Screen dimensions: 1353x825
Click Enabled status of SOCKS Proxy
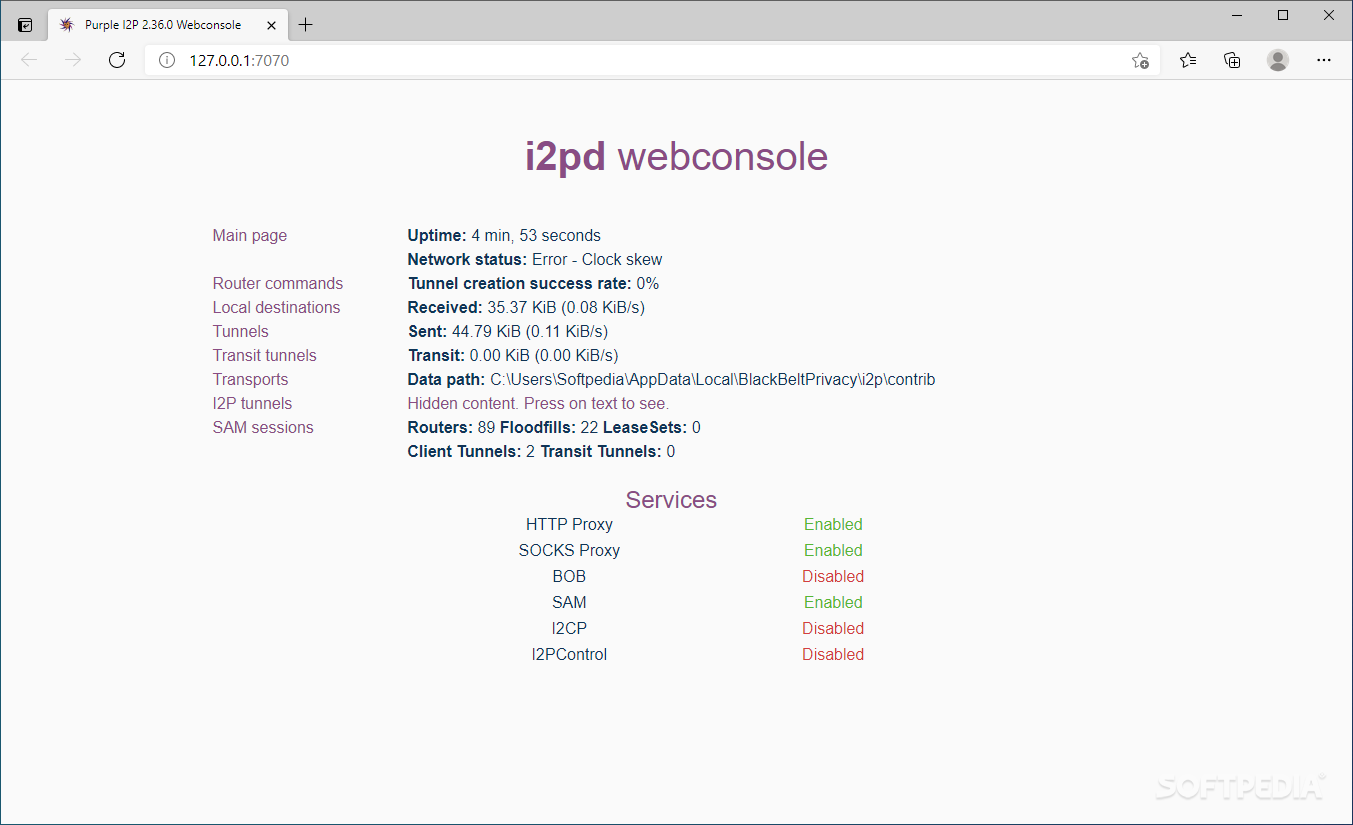[833, 550]
